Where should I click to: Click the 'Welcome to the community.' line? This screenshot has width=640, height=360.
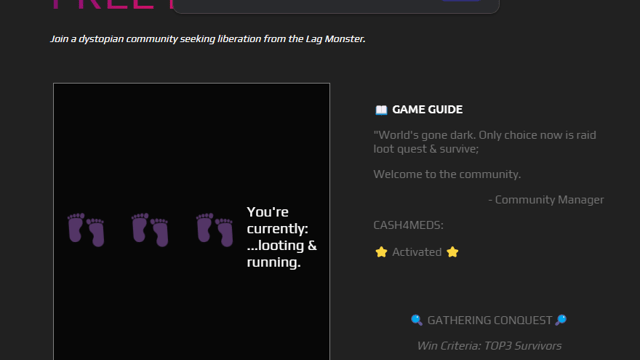pyautogui.click(x=447, y=174)
